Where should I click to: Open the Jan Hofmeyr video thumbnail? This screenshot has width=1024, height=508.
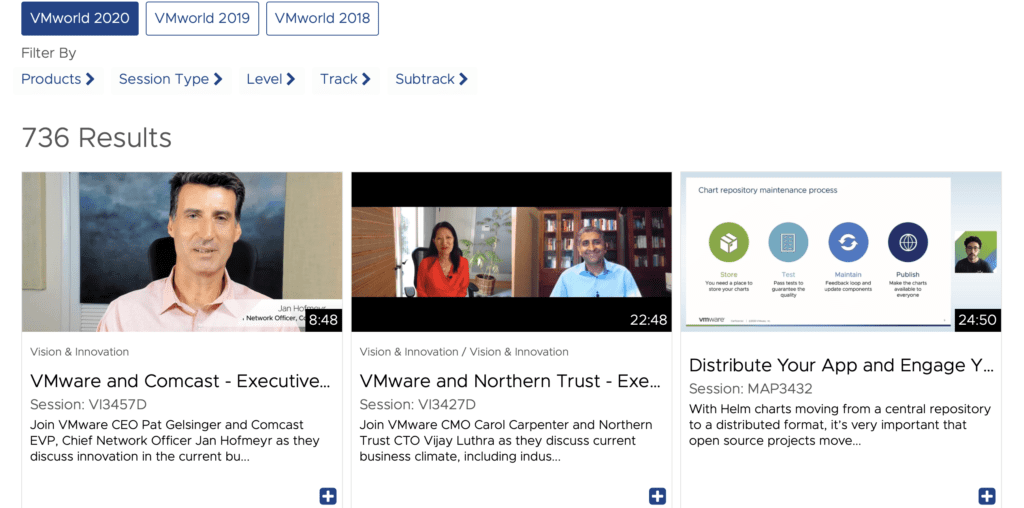182,252
